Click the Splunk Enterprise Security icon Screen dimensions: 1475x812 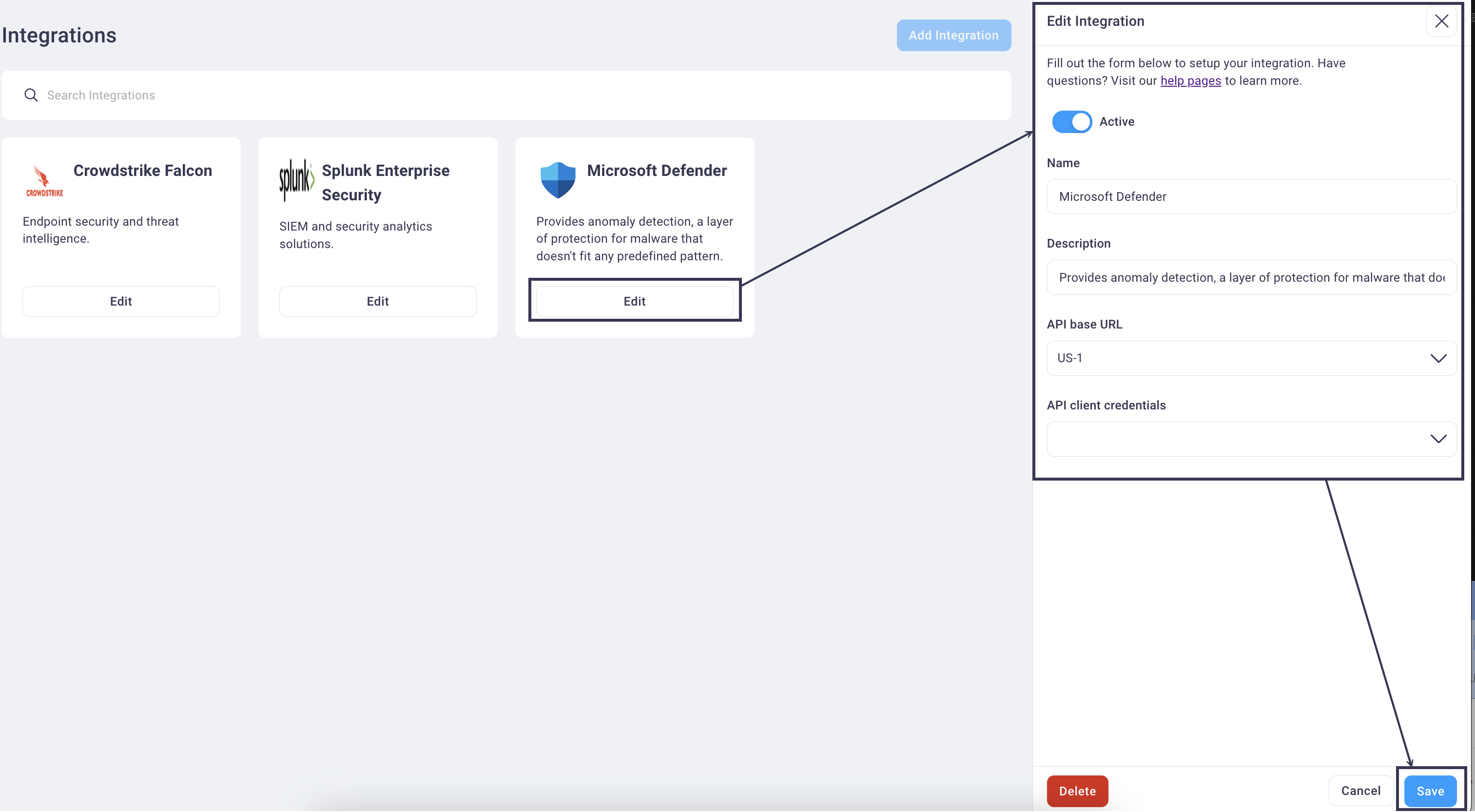296,179
